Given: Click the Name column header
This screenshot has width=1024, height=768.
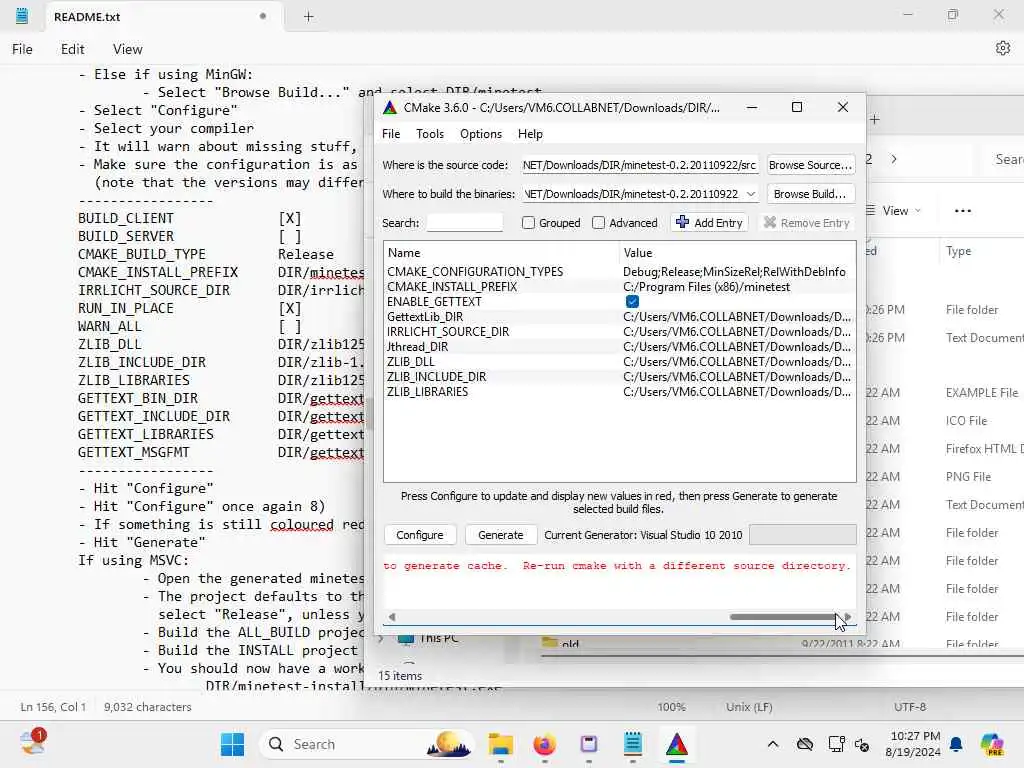Looking at the screenshot, I should pyautogui.click(x=501, y=253).
